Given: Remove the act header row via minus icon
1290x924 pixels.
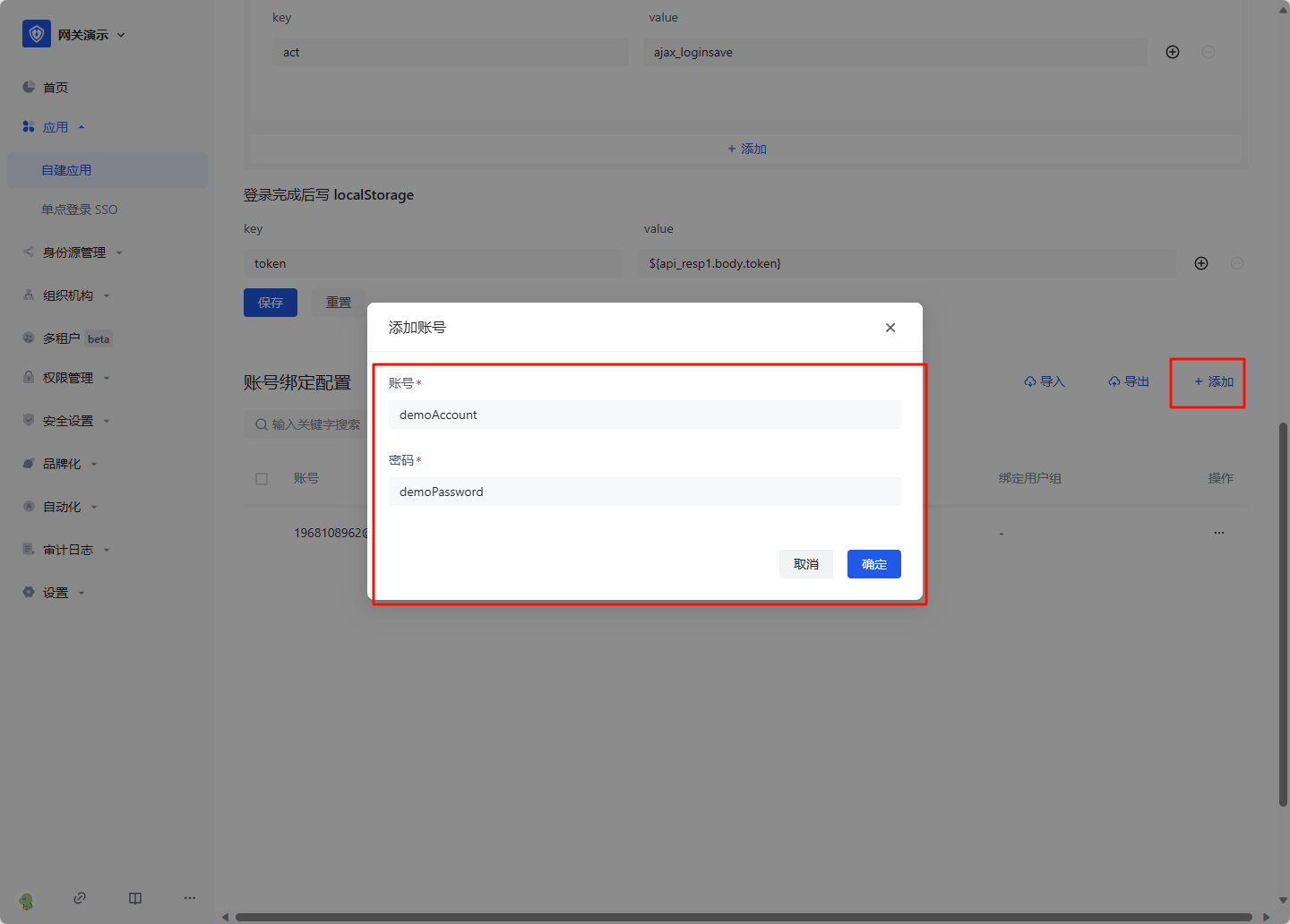Looking at the screenshot, I should click(1208, 52).
